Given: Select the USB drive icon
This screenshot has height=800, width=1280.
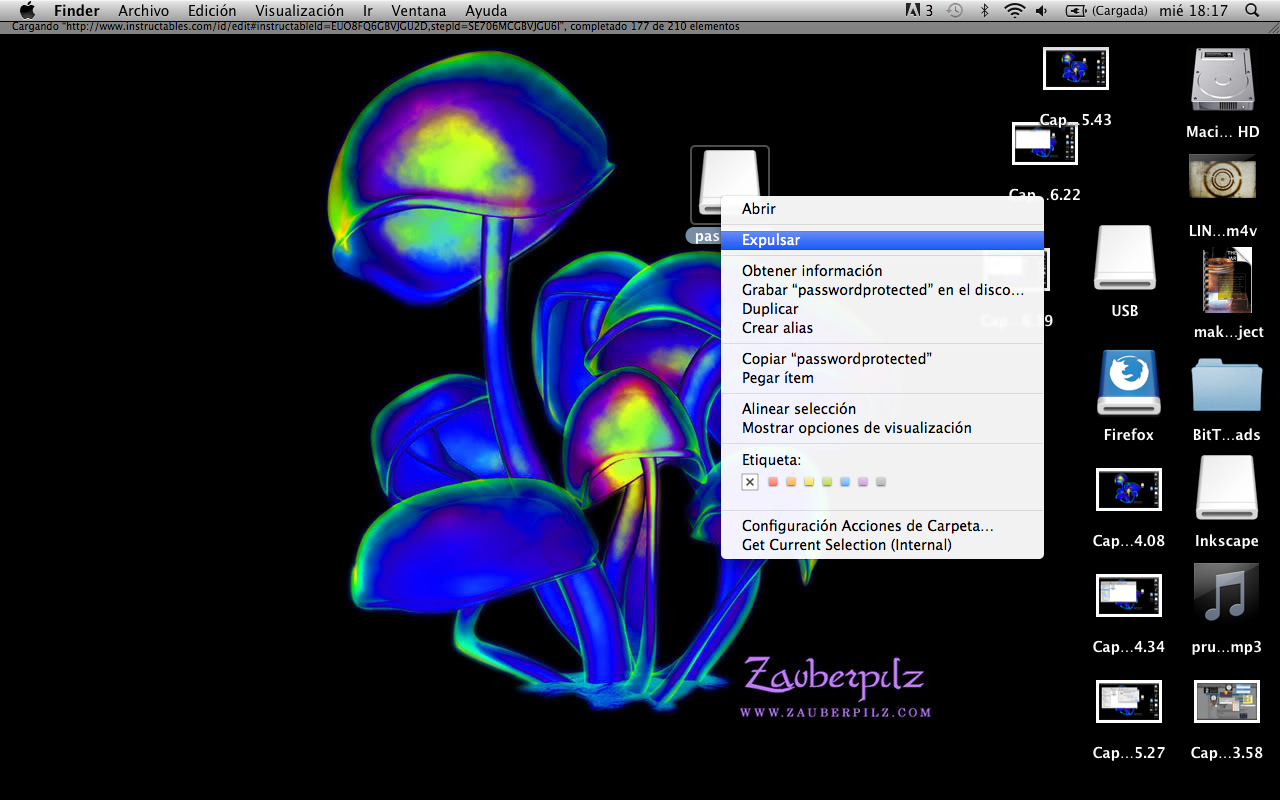Looking at the screenshot, I should (x=1125, y=258).
